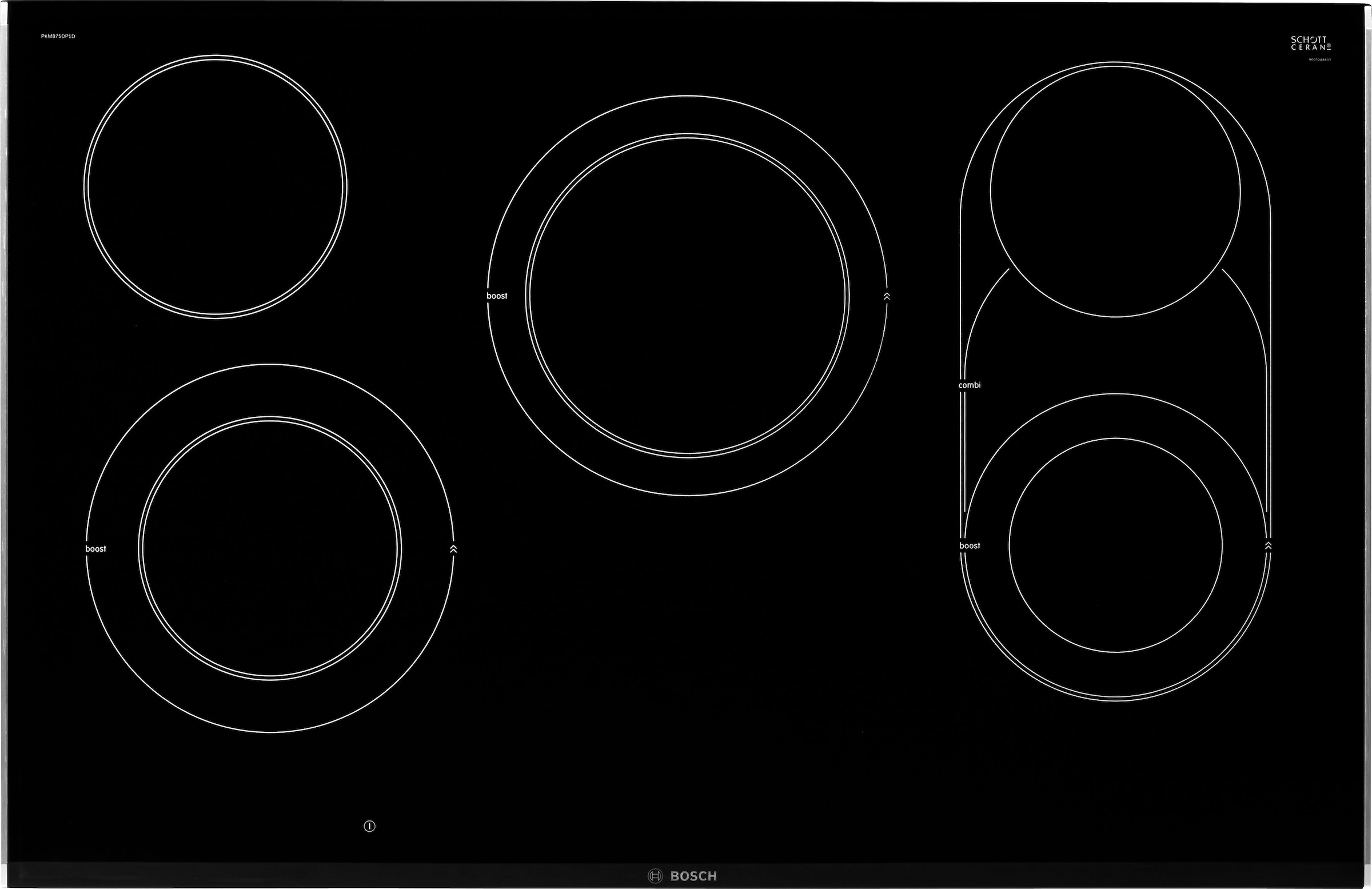Tap the inner ring of the center zone
Image resolution: width=1372 pixels, height=889 pixels.
687,296
